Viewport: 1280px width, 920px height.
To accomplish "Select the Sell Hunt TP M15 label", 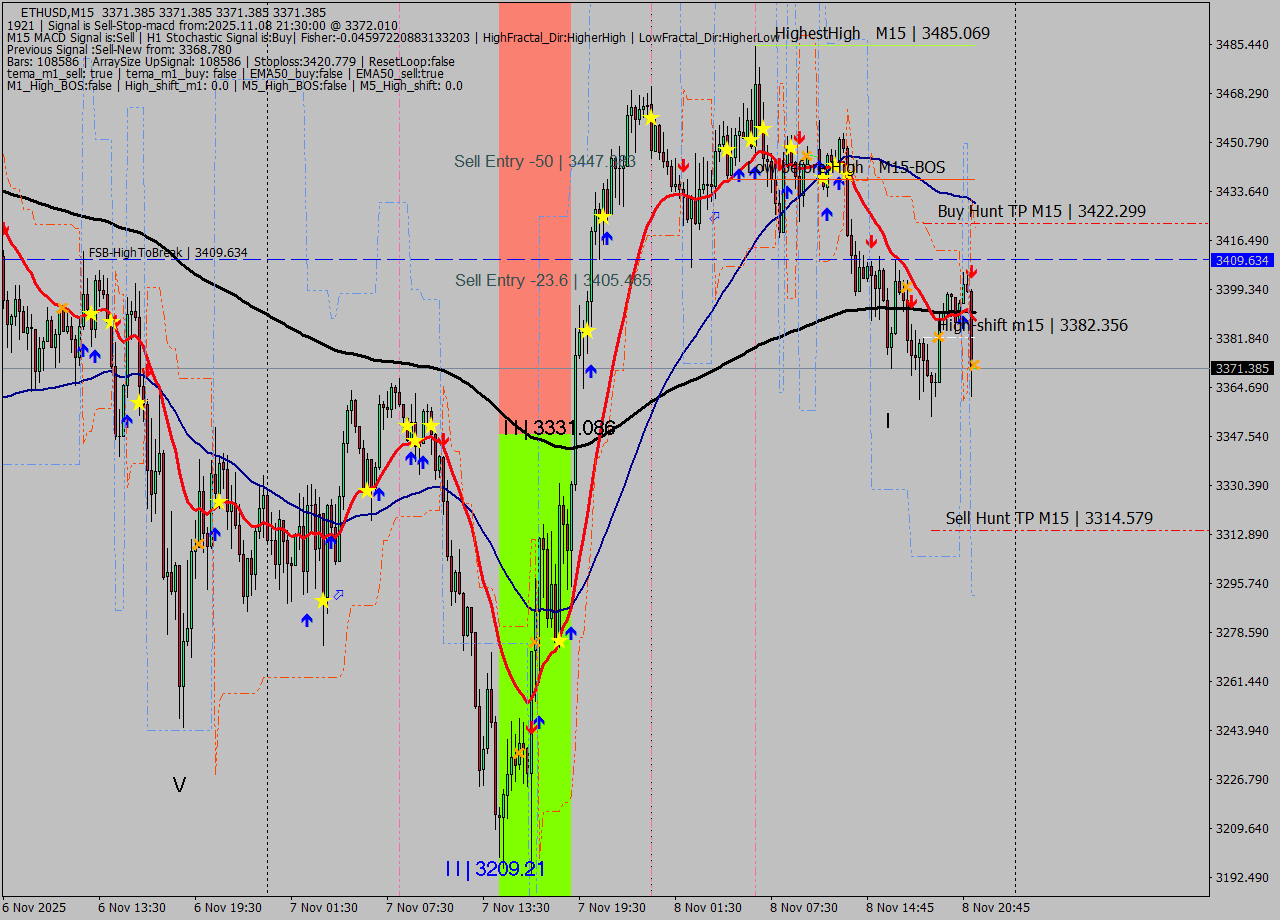I will [x=1048, y=518].
